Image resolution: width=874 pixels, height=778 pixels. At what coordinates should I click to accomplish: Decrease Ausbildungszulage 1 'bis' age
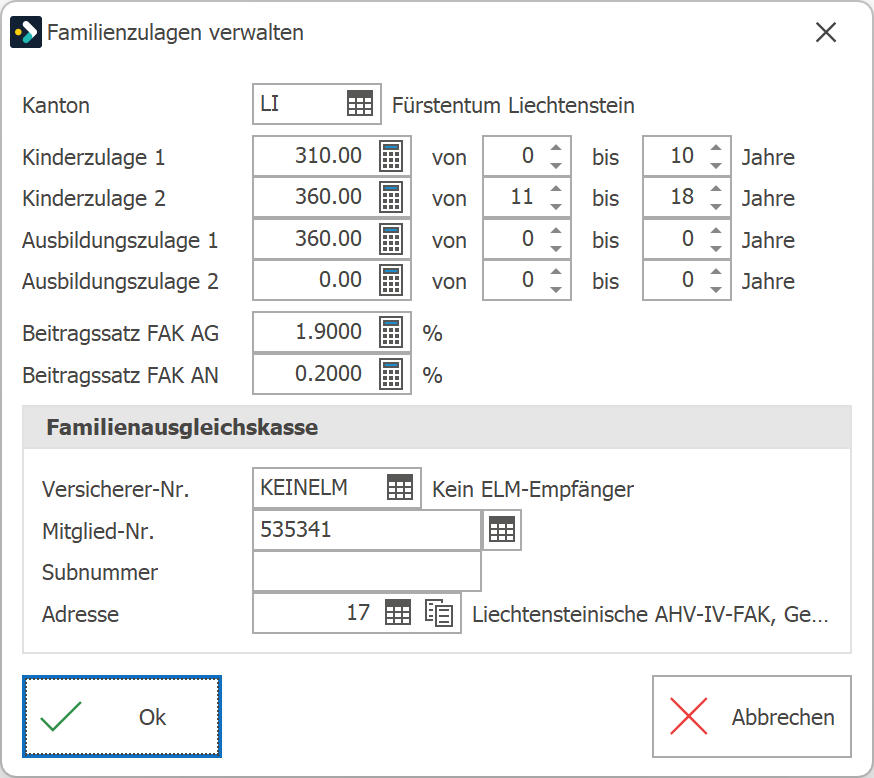(x=716, y=248)
